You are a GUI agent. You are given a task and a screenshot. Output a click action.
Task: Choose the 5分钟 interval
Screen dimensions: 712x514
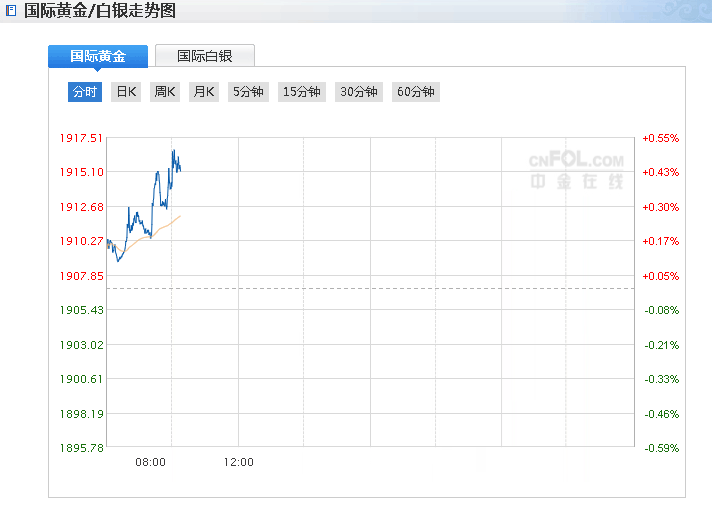click(x=248, y=92)
